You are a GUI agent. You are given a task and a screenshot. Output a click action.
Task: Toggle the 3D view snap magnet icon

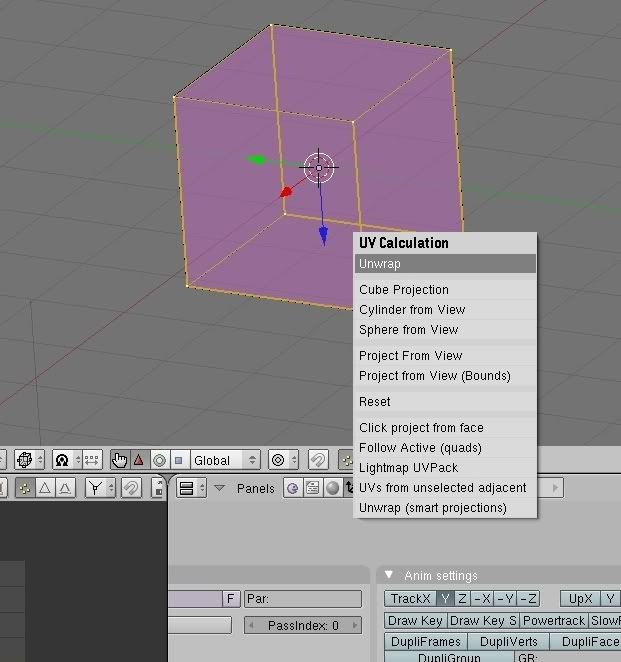tap(318, 460)
